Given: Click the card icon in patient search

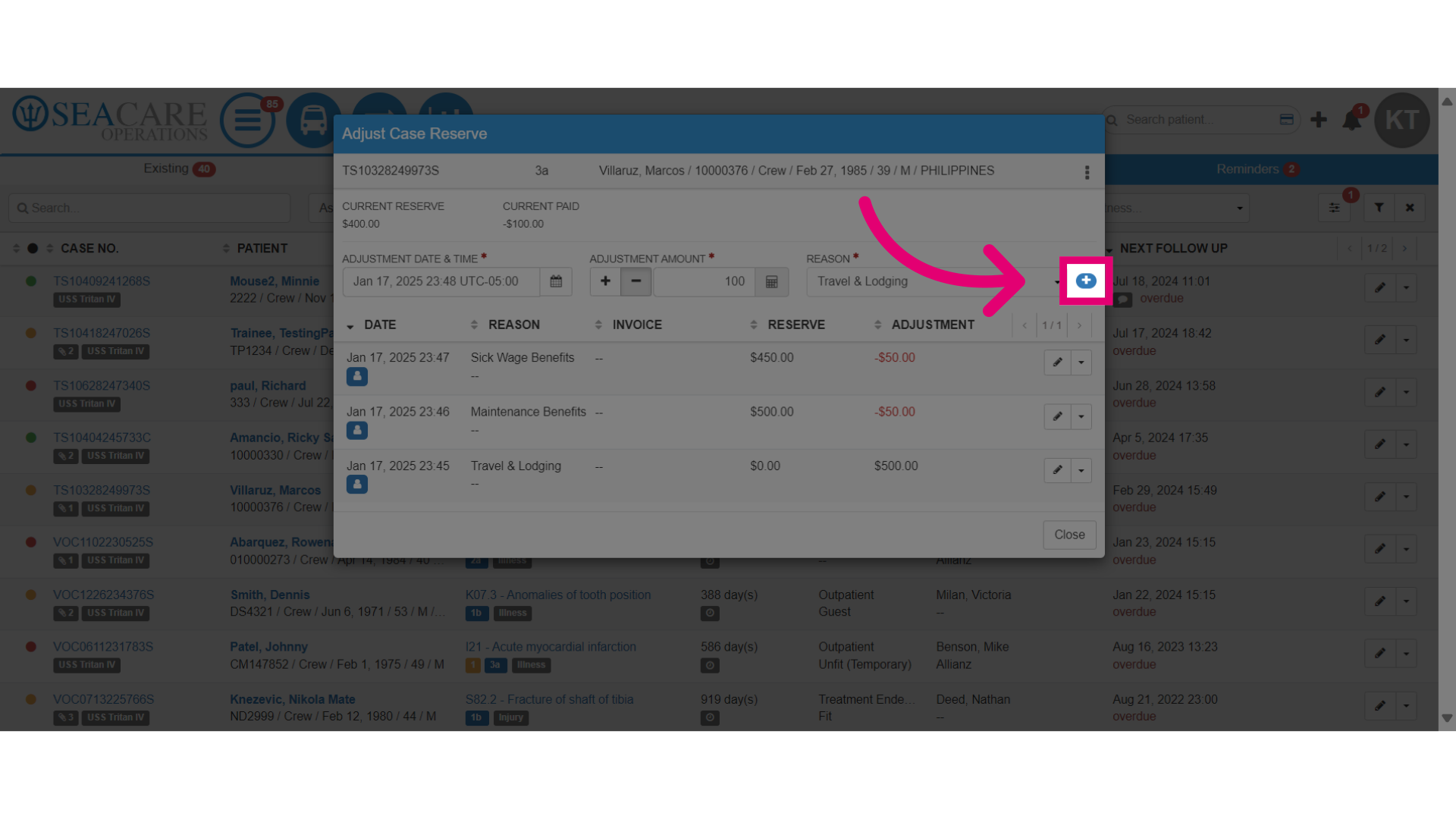Looking at the screenshot, I should pos(1287,120).
